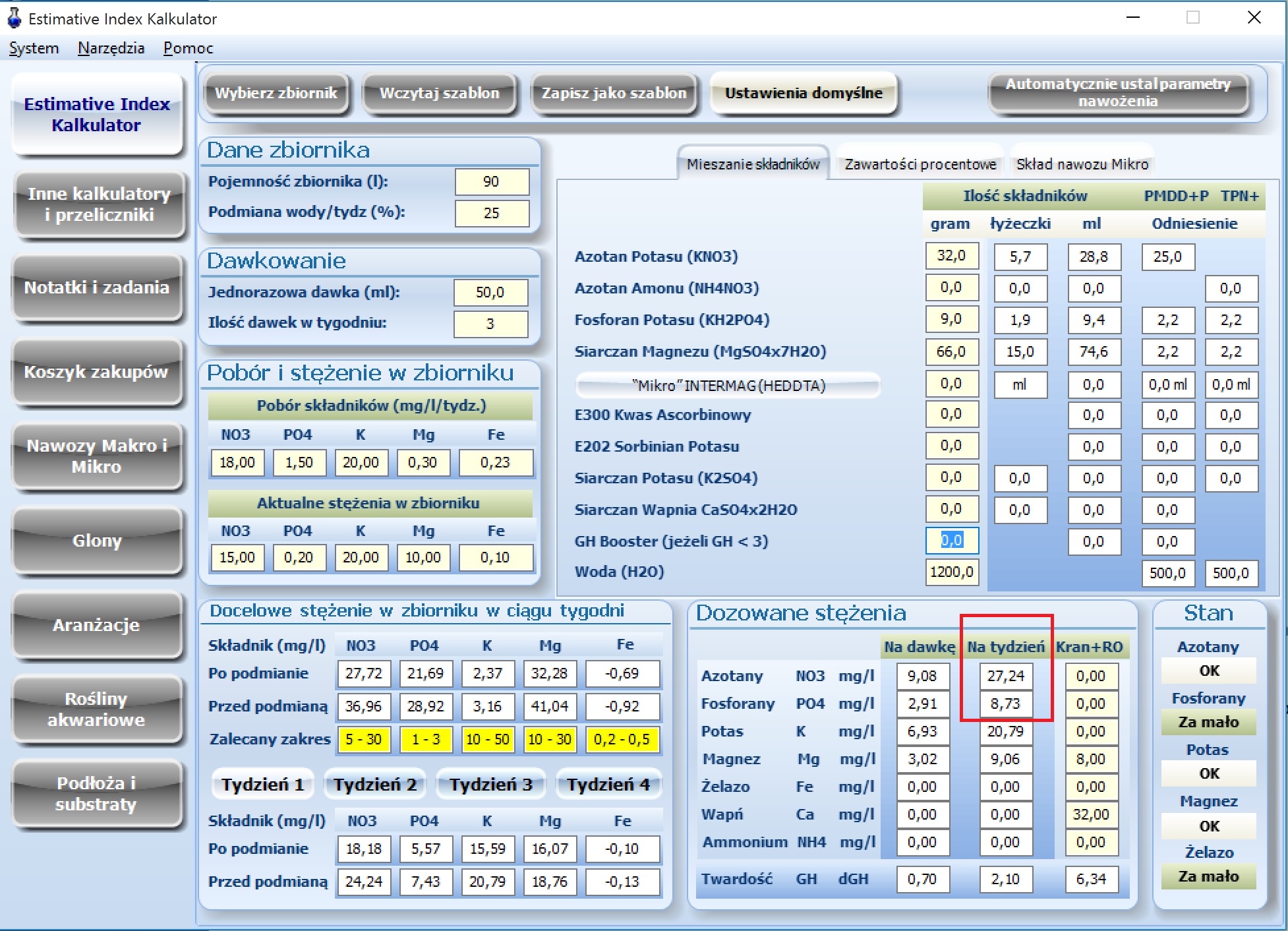This screenshot has height=931, width=1288.
Task: Switch to Skład nawozu Mikro tab
Action: 1082,164
